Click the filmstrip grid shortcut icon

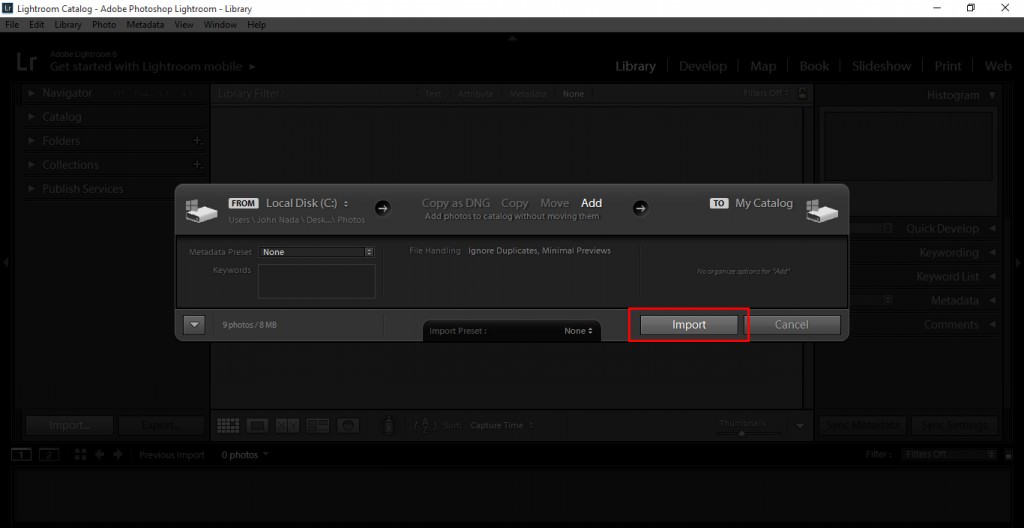[x=81, y=455]
